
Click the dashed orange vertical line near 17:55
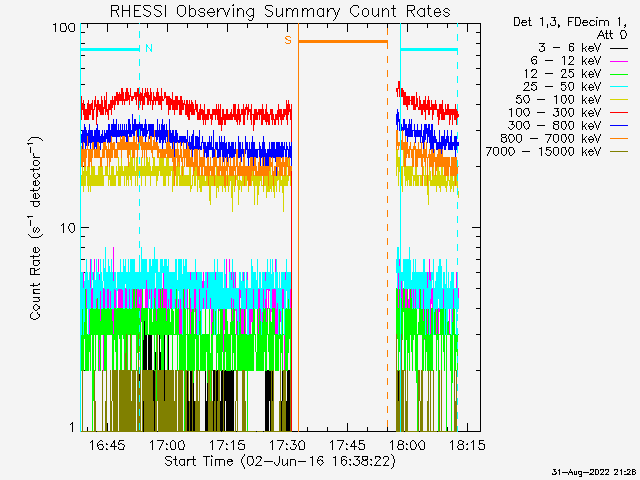tap(387, 227)
